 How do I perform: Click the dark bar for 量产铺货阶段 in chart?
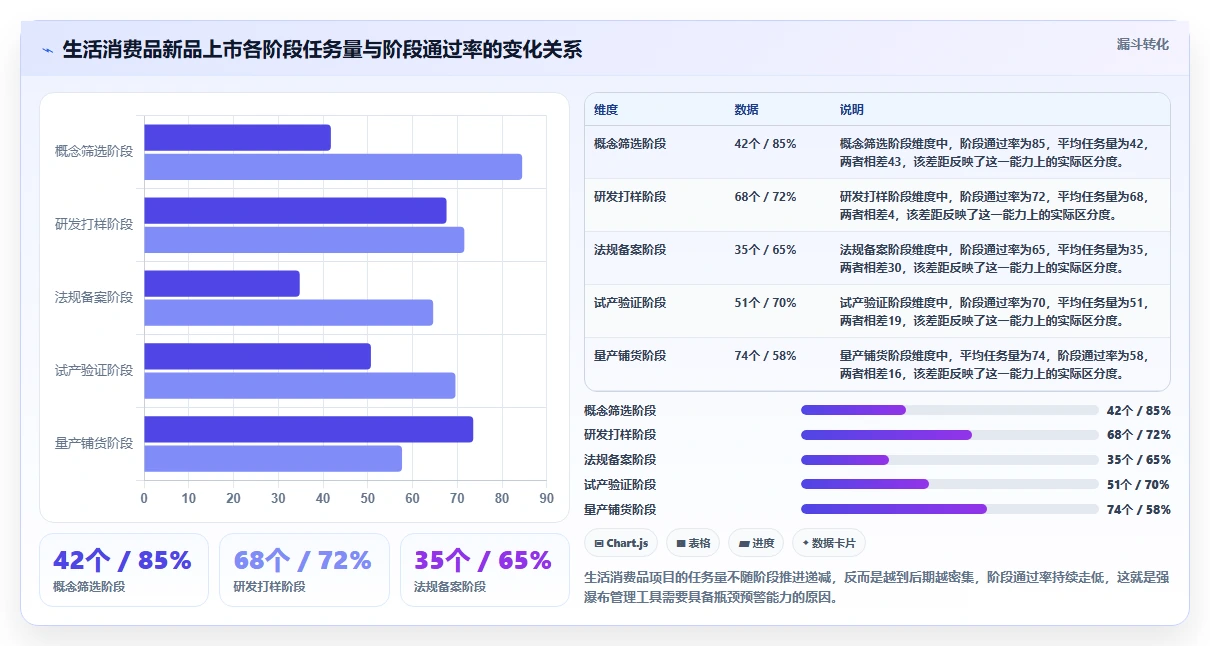click(308, 430)
